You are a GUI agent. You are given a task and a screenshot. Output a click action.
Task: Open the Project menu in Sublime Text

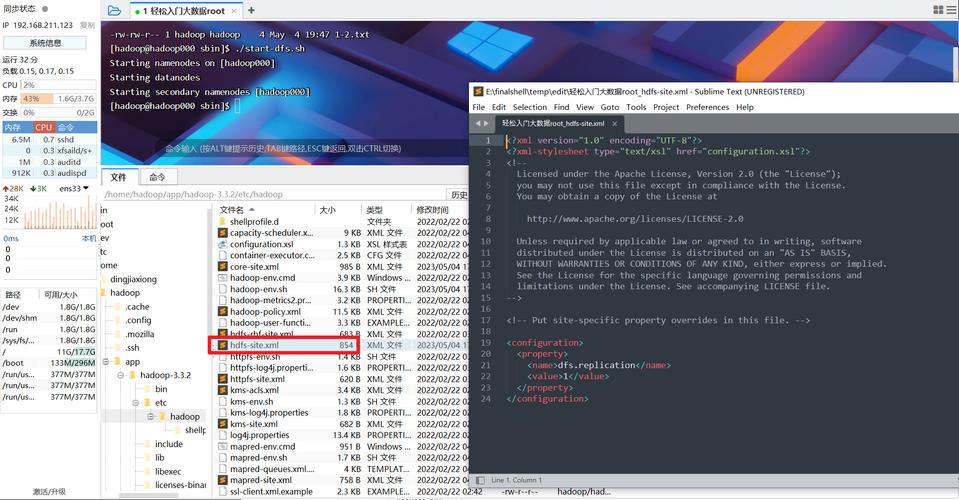(x=666, y=107)
